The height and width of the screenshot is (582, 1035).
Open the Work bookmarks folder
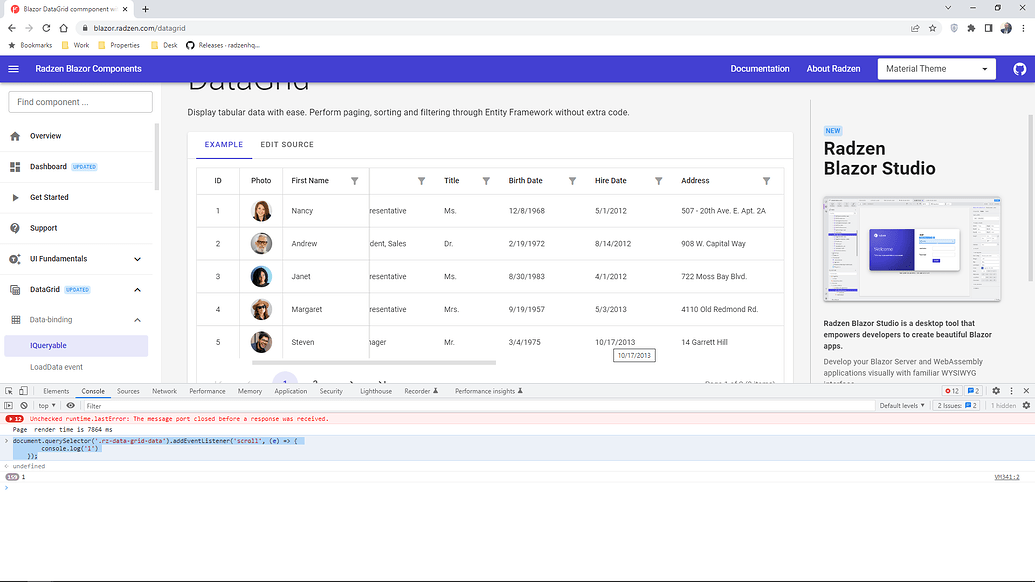(75, 46)
